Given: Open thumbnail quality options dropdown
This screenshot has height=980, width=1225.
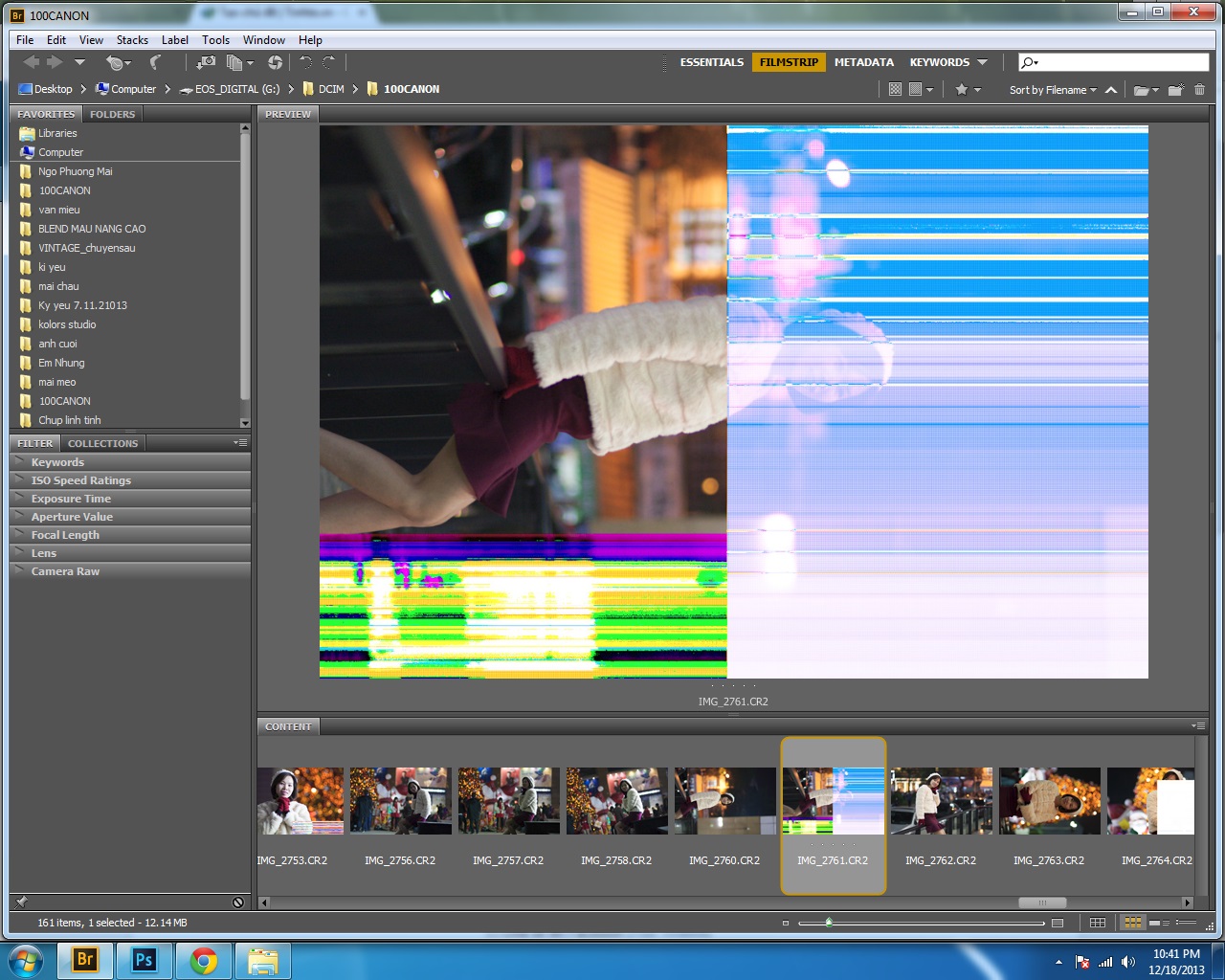Looking at the screenshot, I should (921, 89).
